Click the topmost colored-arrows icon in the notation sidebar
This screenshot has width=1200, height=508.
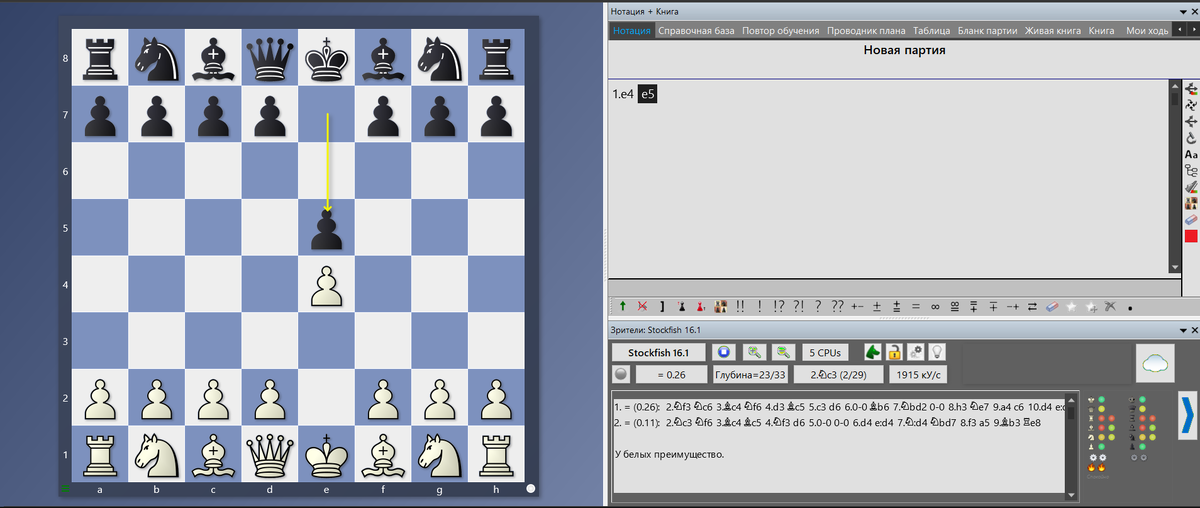pos(1191,88)
